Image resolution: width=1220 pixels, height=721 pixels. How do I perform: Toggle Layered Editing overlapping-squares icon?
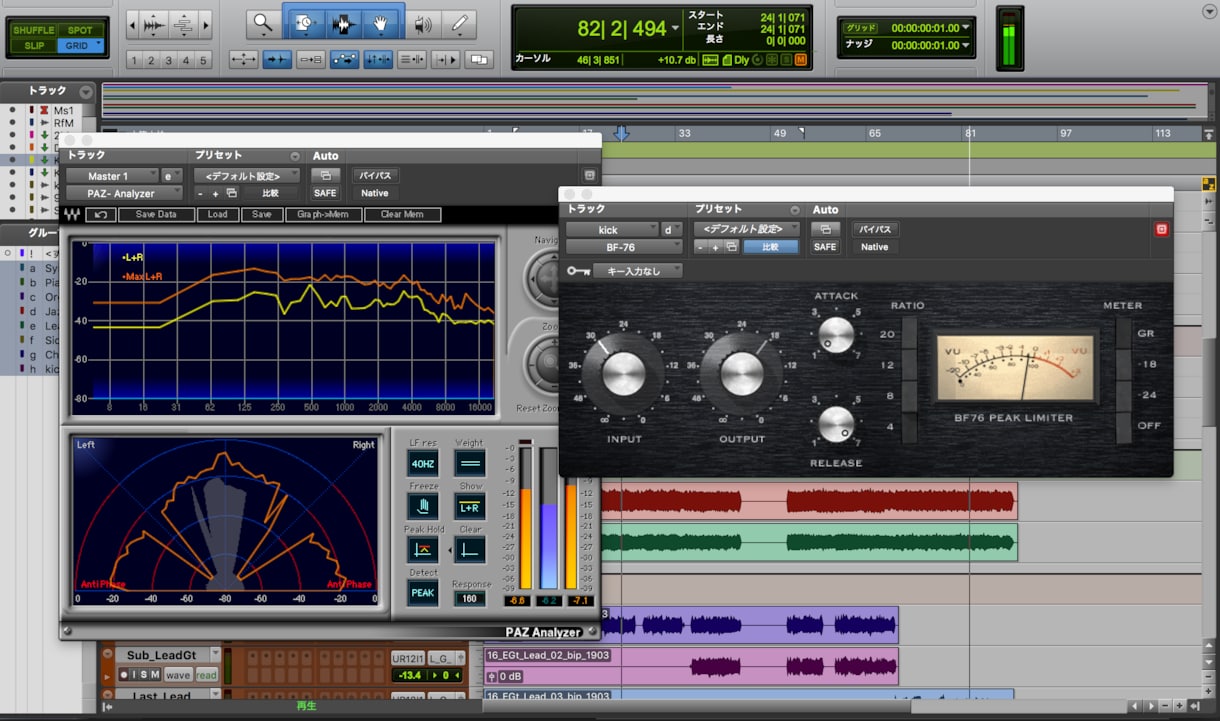coord(480,60)
